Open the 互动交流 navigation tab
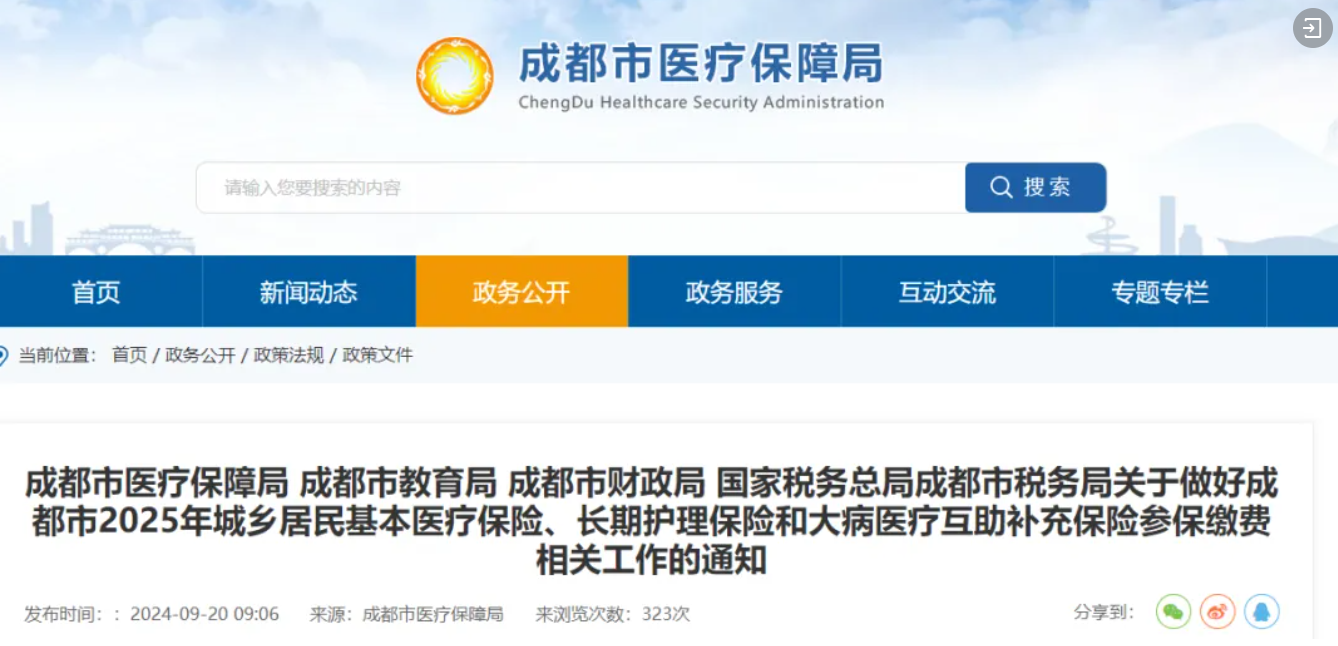Screen dimensions: 1338x646 [x=947, y=292]
